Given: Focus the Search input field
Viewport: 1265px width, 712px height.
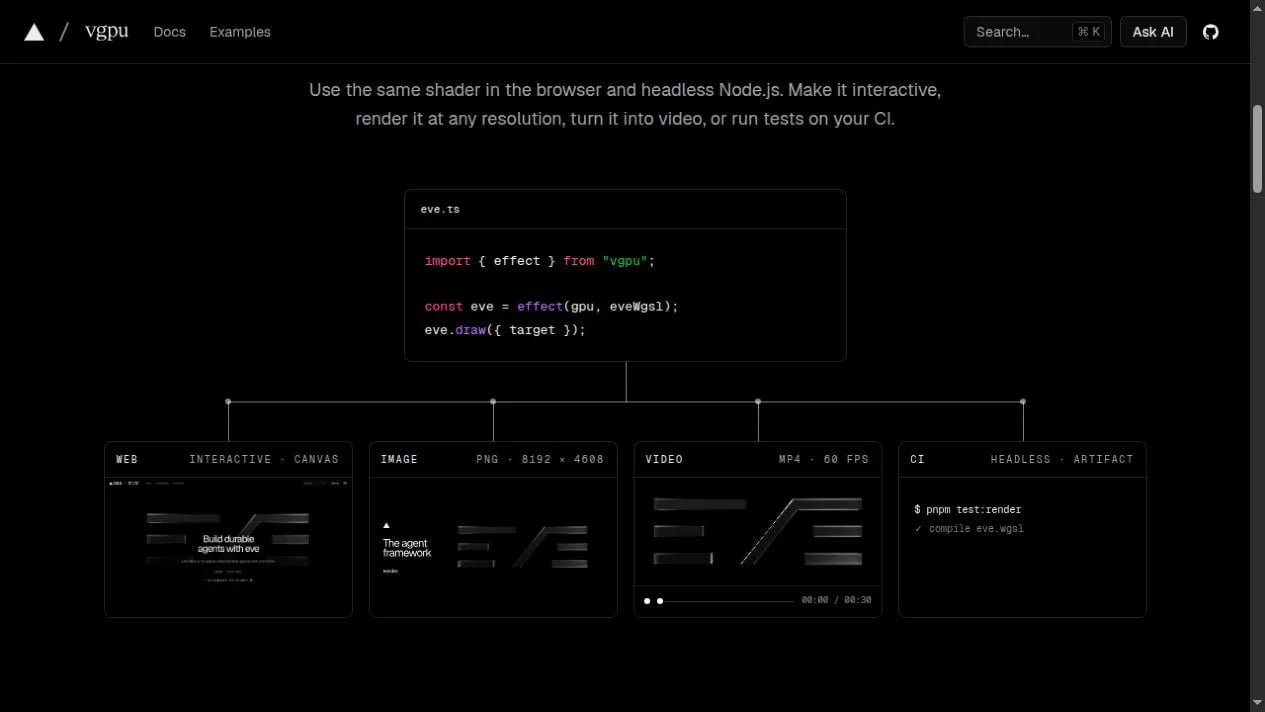Looking at the screenshot, I should click(x=1037, y=32).
